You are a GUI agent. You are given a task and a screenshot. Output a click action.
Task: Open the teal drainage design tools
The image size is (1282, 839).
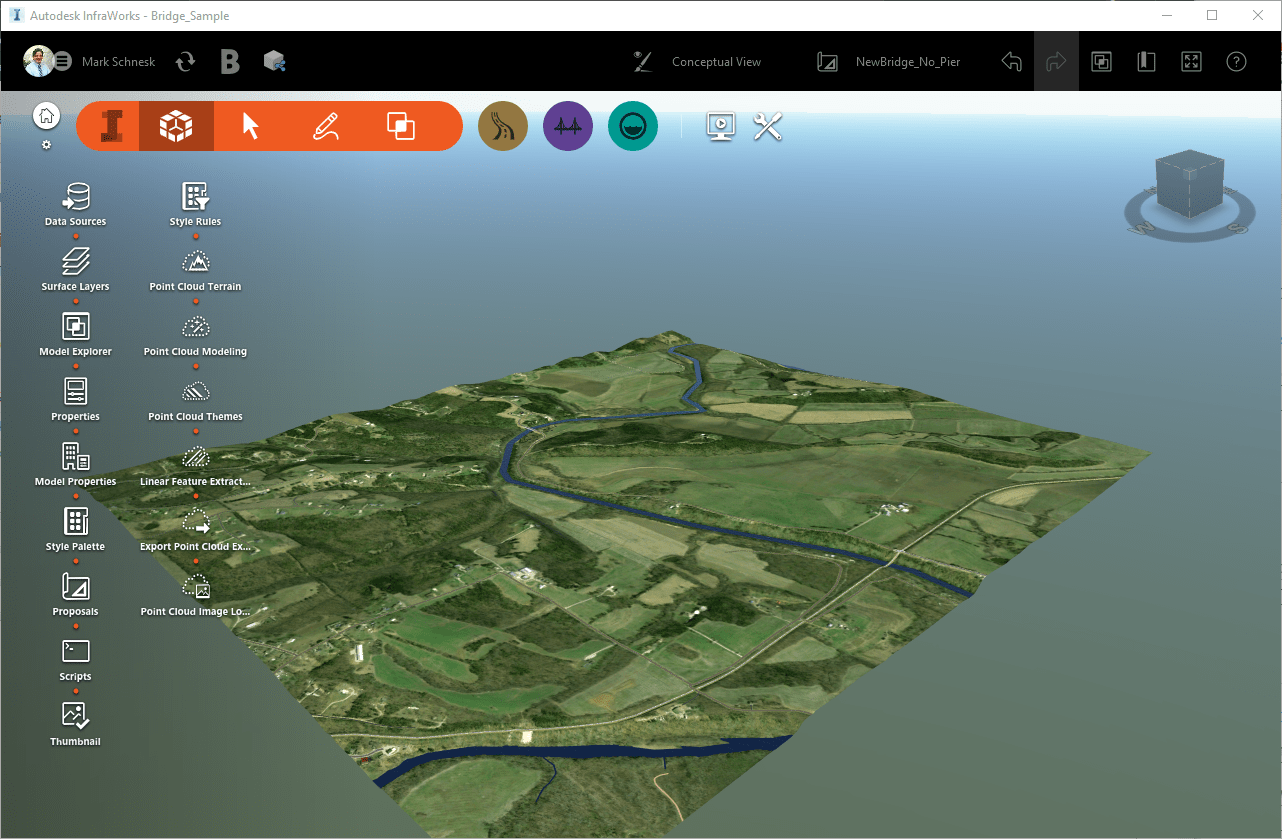pos(633,126)
